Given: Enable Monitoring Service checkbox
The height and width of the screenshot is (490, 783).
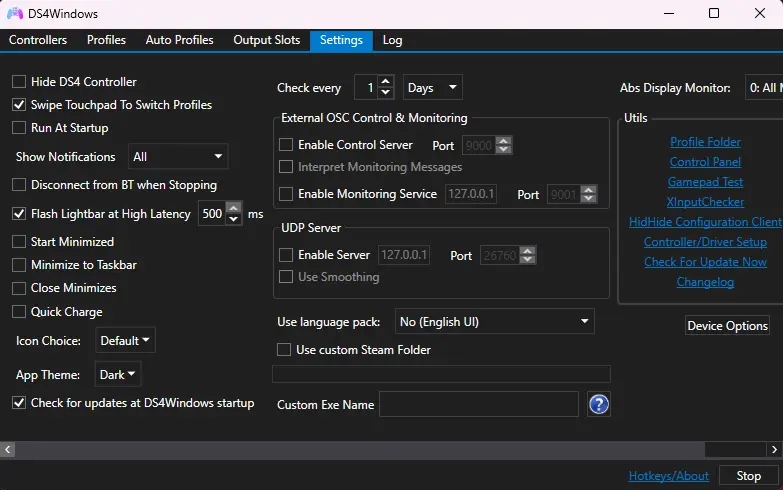Looking at the screenshot, I should 286,193.
